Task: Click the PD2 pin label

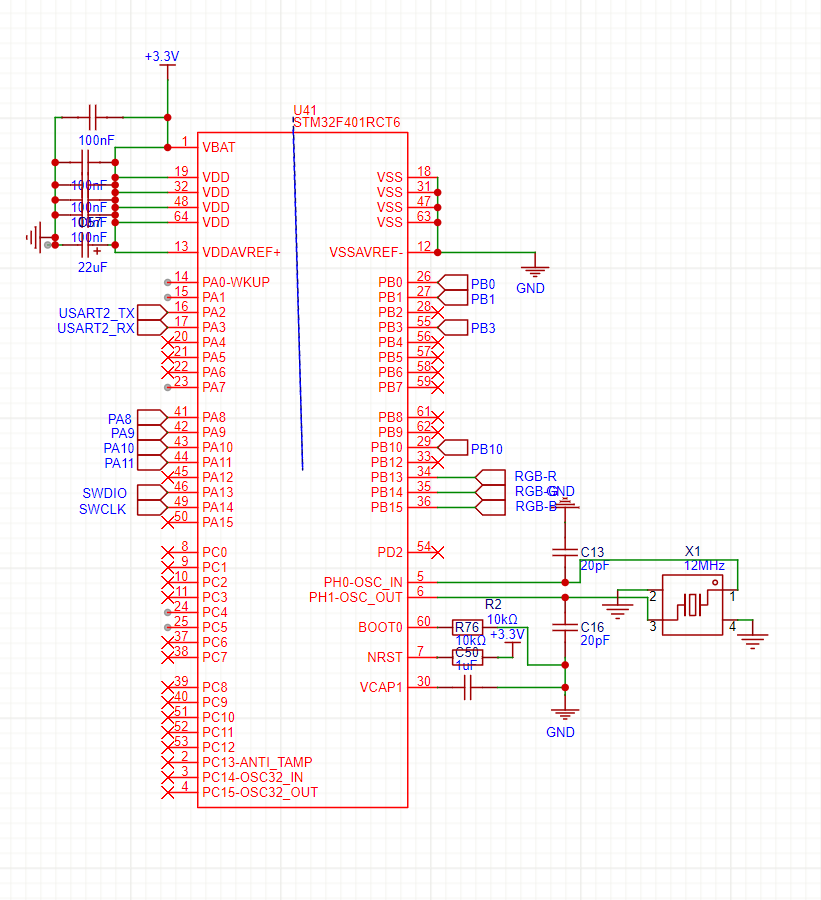Action: coord(390,553)
